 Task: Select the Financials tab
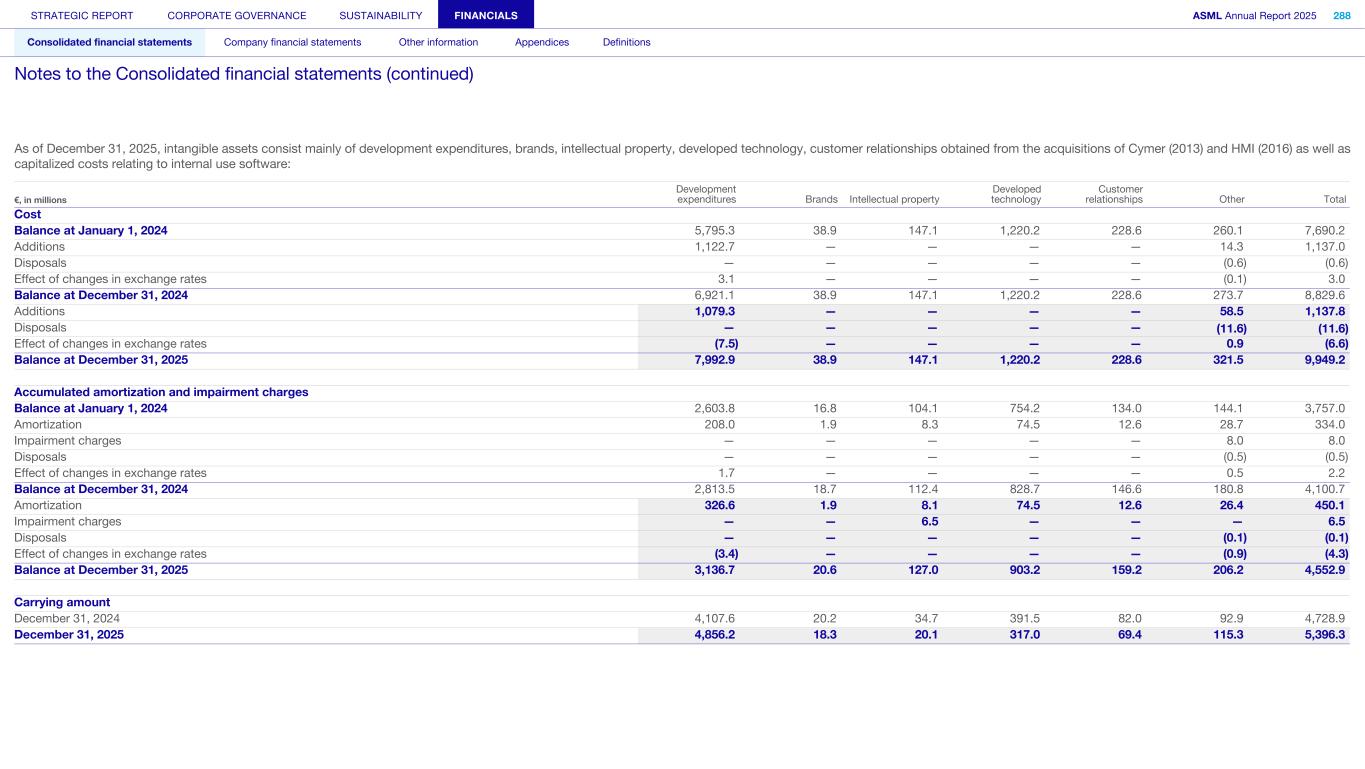pyautogui.click(x=486, y=15)
